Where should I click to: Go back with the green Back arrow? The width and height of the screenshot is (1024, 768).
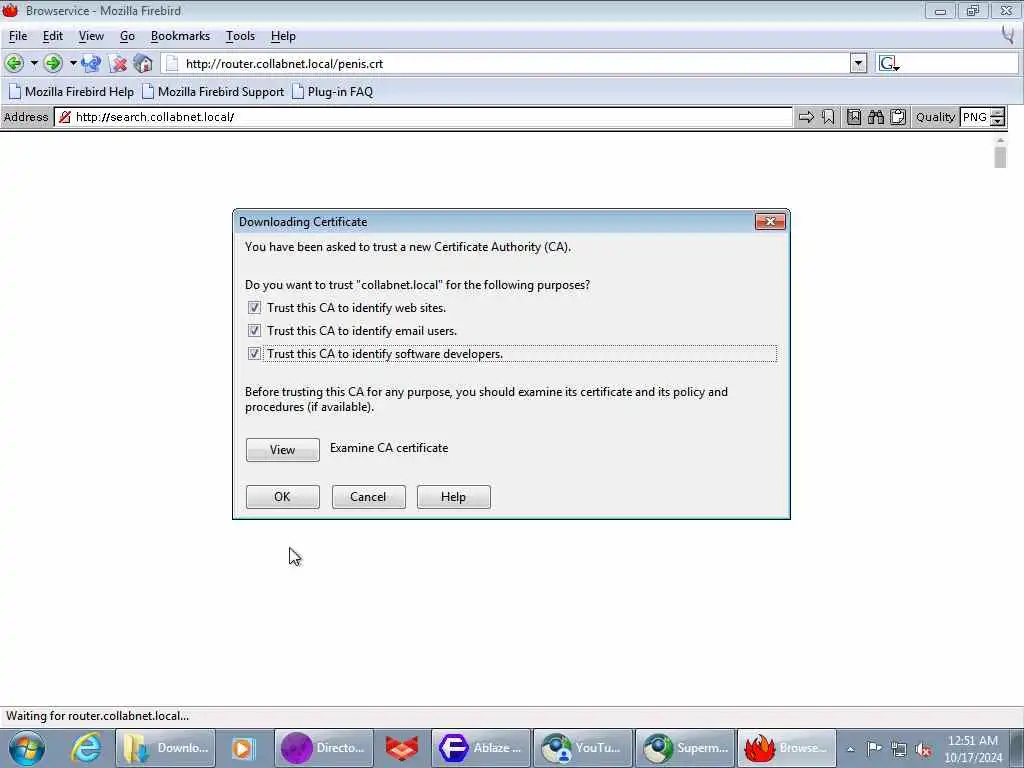(14, 63)
